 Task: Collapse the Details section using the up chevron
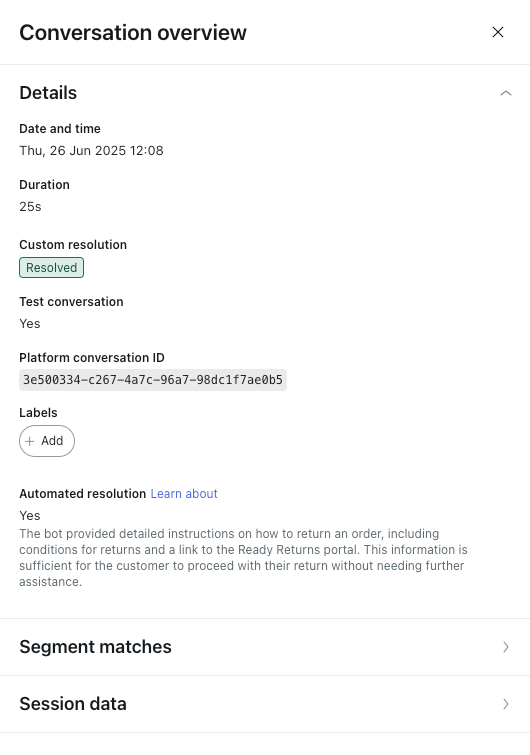[x=505, y=93]
